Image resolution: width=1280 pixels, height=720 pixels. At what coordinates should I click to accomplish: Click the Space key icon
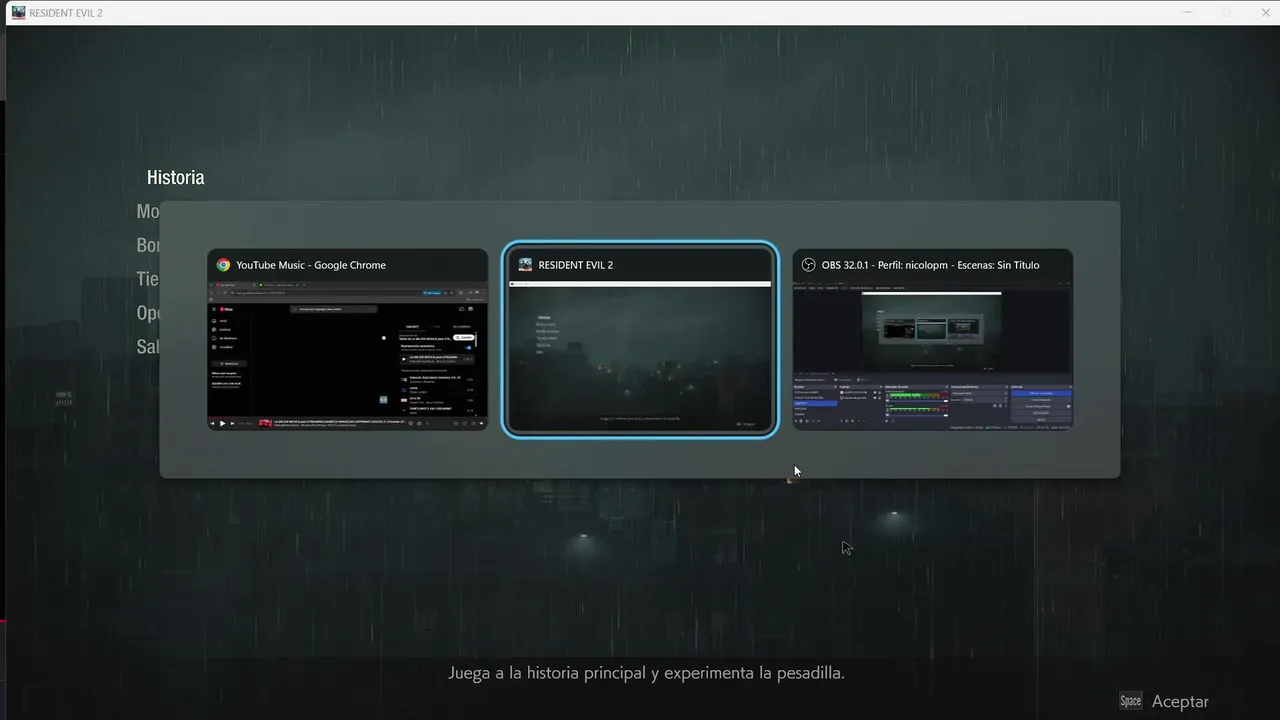click(1131, 701)
